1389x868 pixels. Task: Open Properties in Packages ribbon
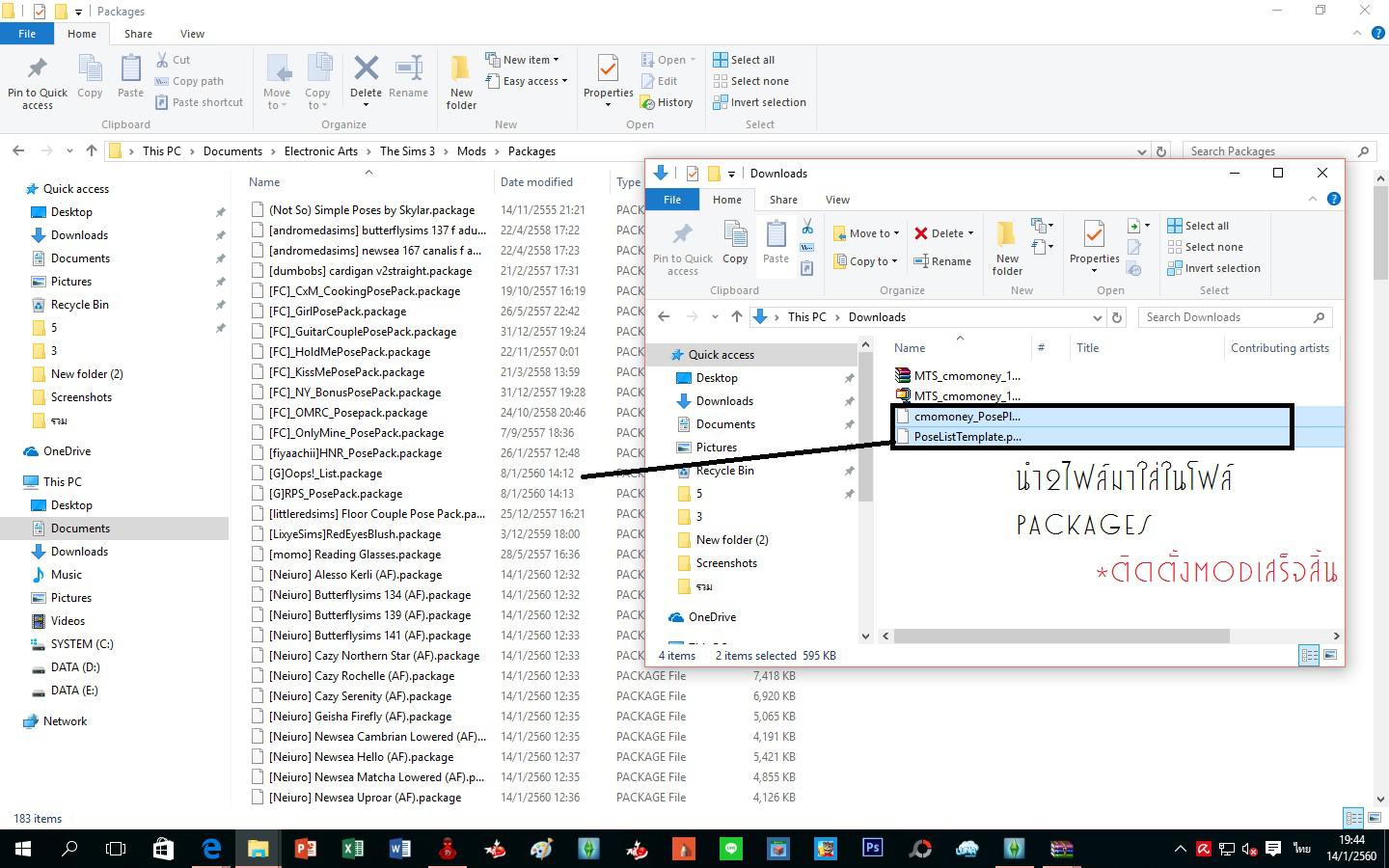(608, 82)
